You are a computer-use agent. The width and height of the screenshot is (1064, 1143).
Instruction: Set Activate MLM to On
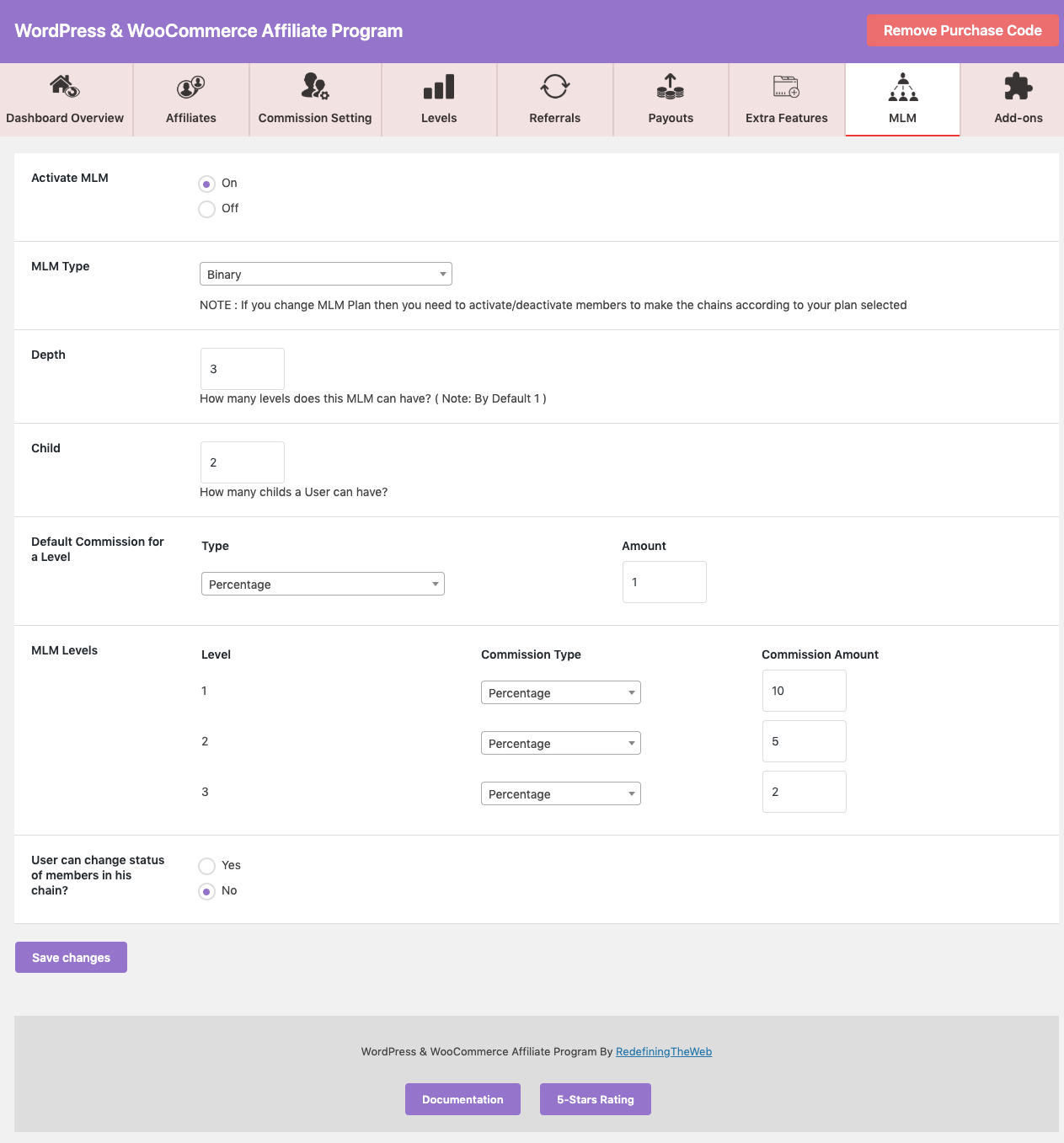tap(206, 184)
